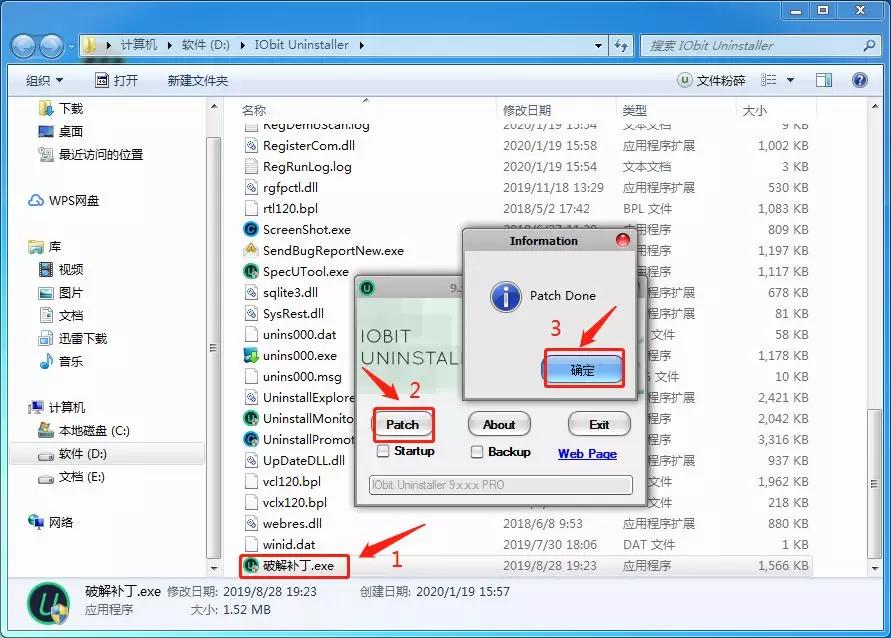Click the Forward navigation arrow

point(52,46)
